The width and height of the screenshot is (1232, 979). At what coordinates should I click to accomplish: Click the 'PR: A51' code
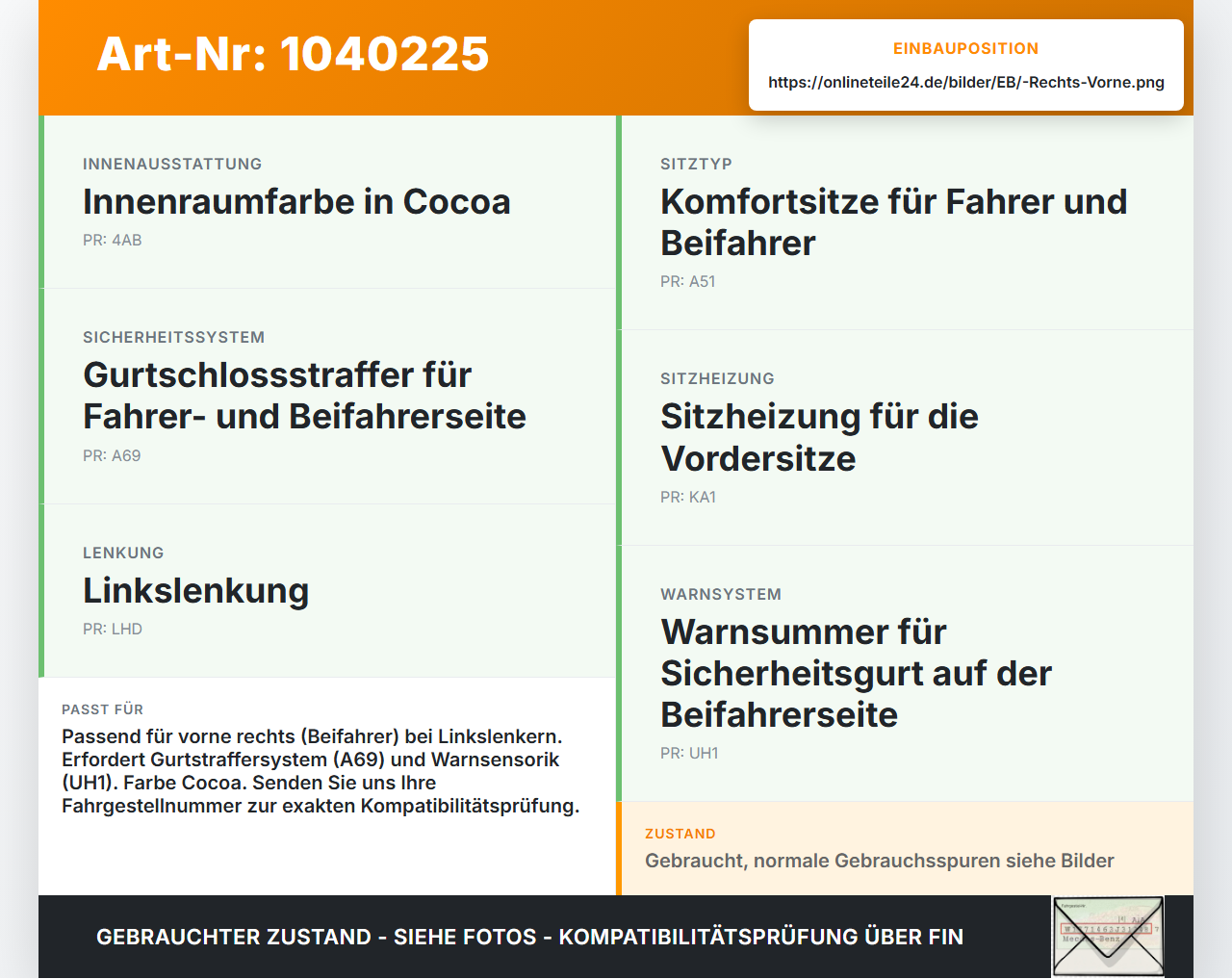[x=688, y=282]
